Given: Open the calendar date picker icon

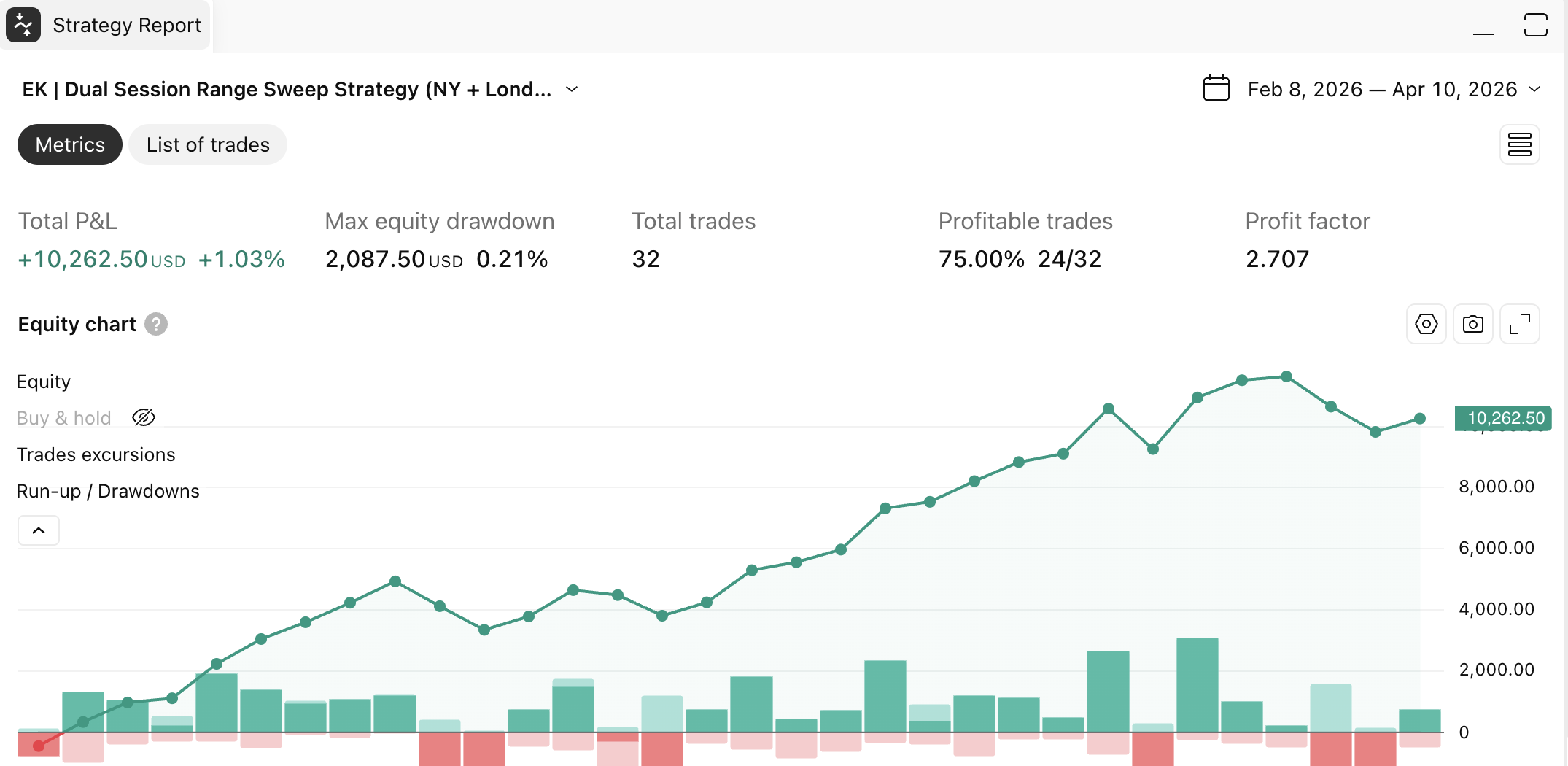Looking at the screenshot, I should (1216, 89).
